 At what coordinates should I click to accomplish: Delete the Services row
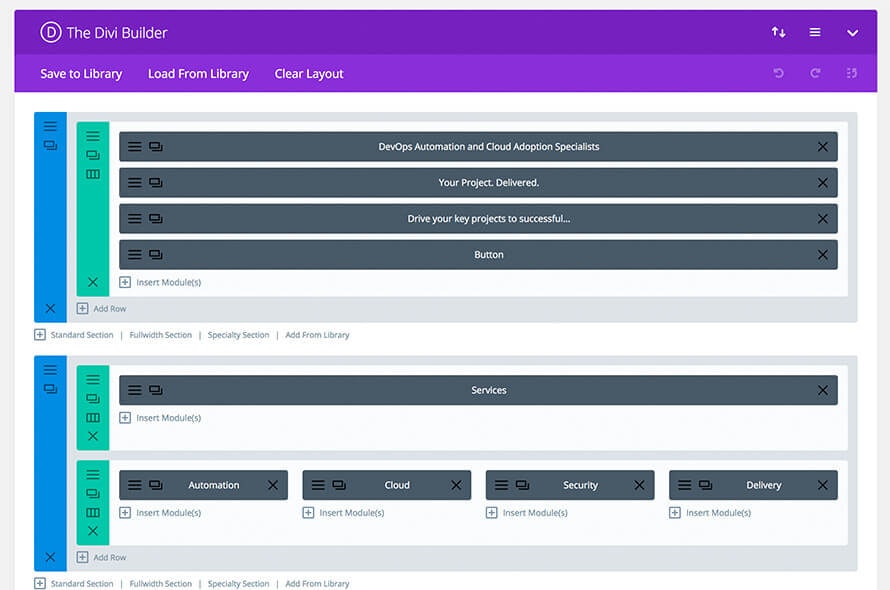(x=93, y=436)
